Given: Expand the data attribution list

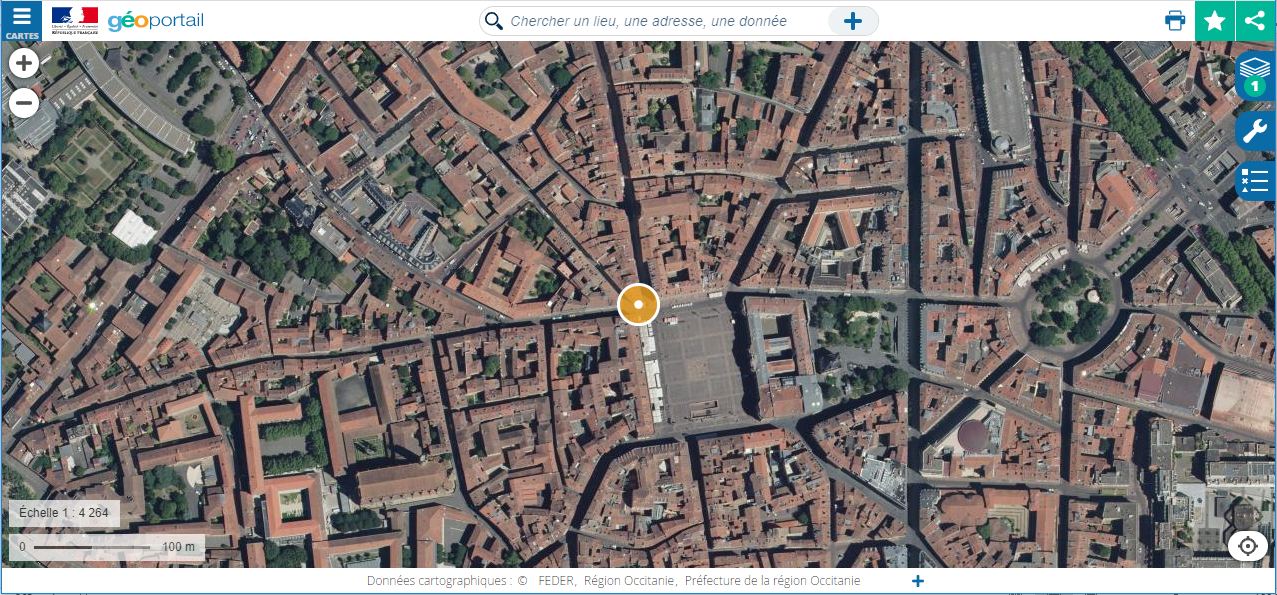Looking at the screenshot, I should pos(918,581).
